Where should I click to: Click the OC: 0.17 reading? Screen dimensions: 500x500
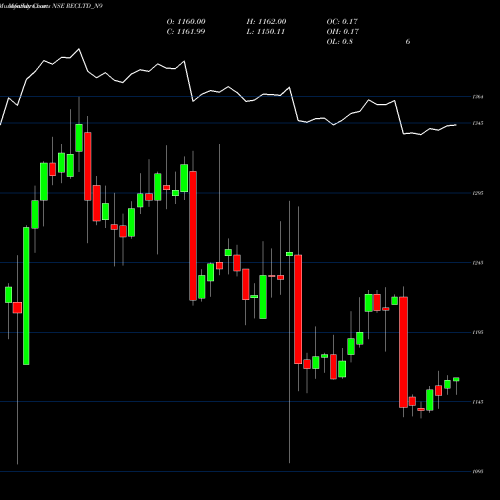[x=342, y=22]
